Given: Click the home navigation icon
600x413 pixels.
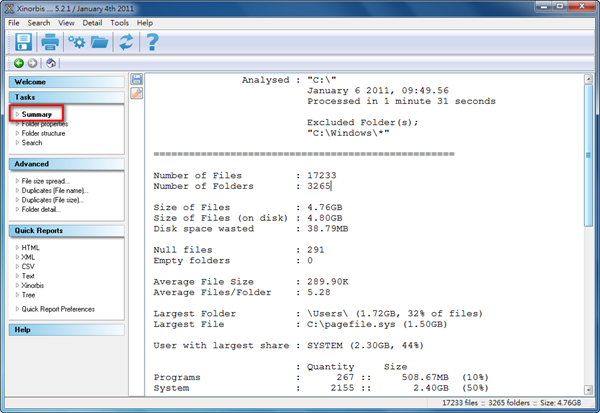Looking at the screenshot, I should click(x=50, y=63).
